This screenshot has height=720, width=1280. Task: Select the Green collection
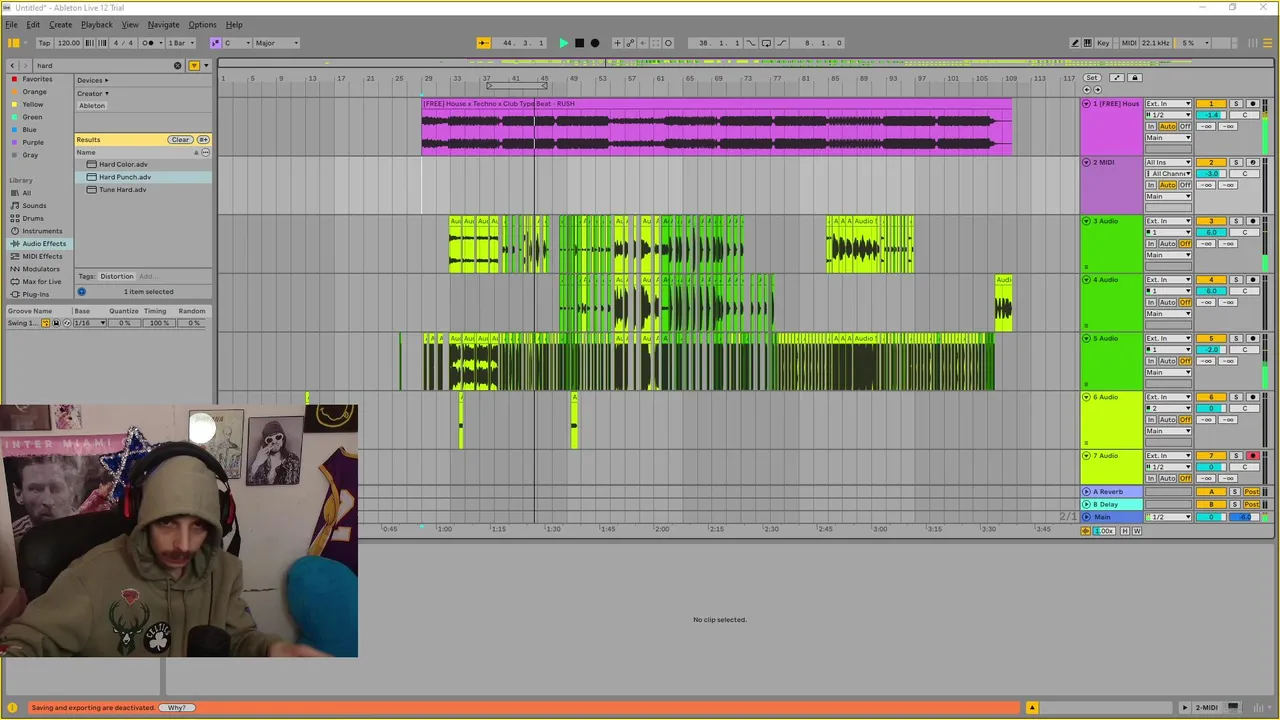(x=32, y=117)
